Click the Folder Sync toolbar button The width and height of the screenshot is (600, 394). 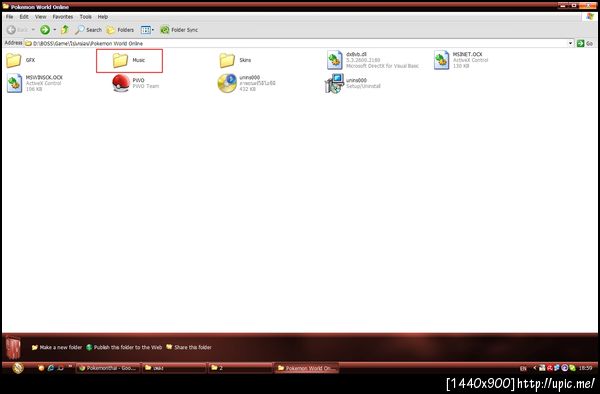point(179,29)
